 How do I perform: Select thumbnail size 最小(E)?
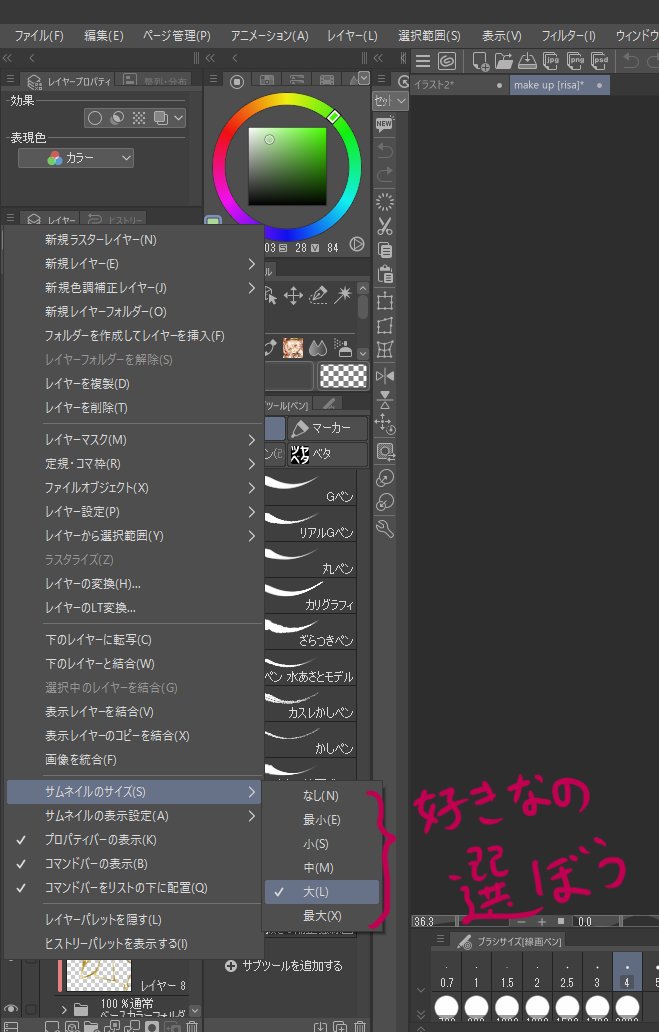[322, 819]
